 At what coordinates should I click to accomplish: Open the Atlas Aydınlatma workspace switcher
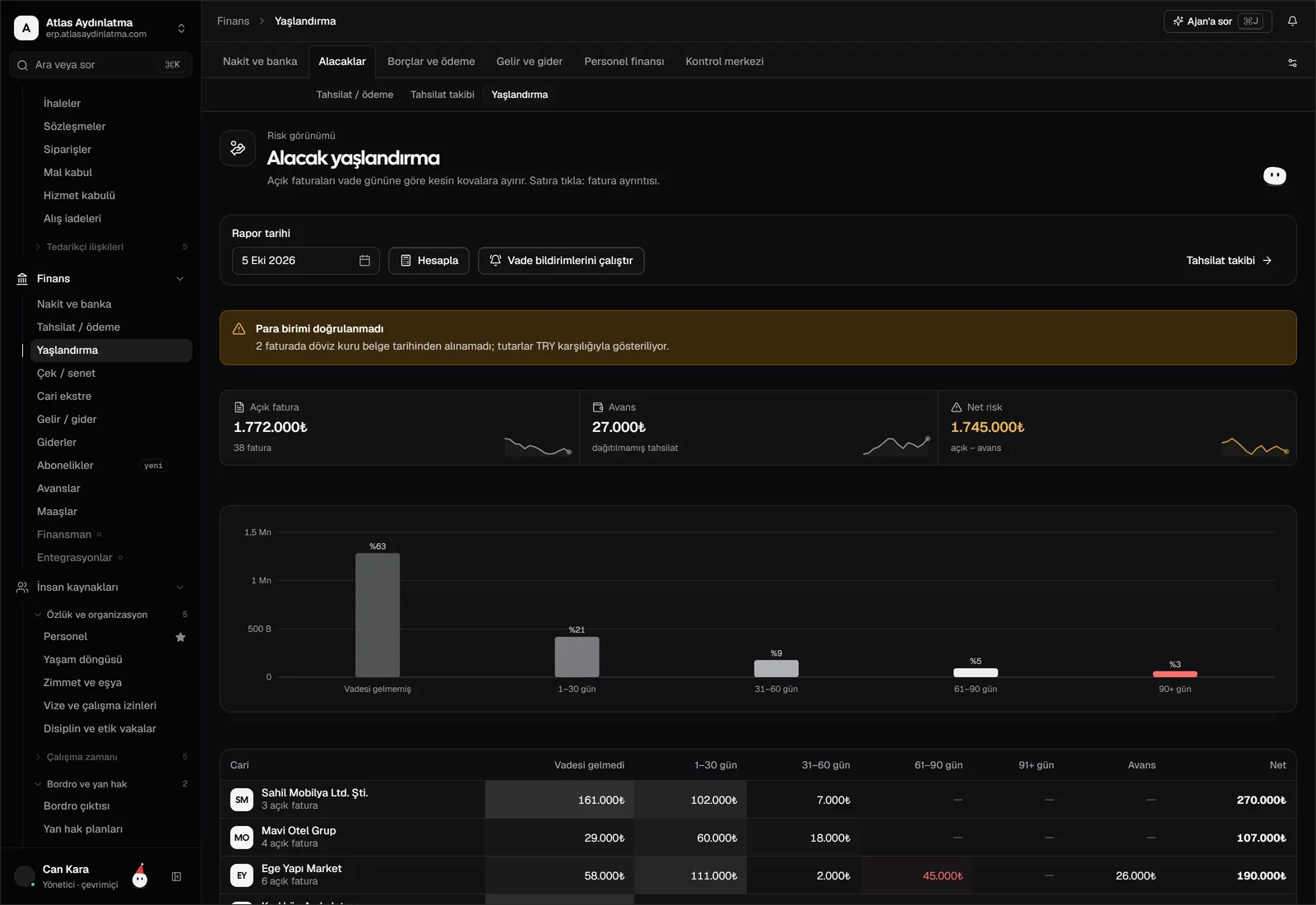[x=100, y=28]
